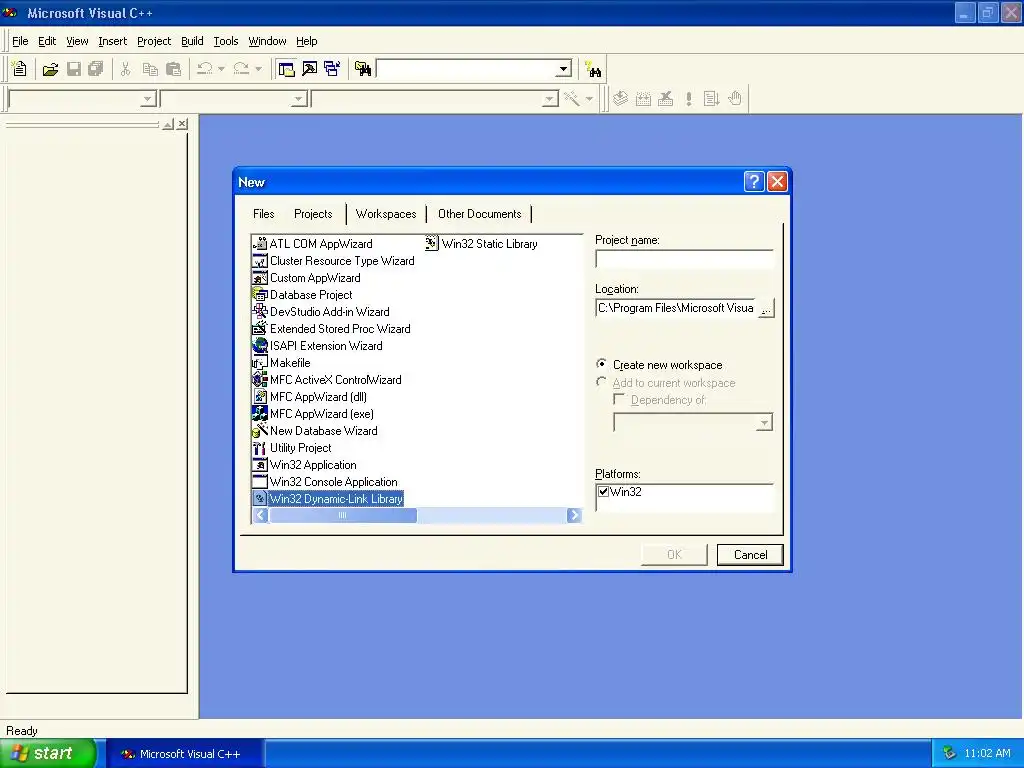Click the WizardBar action wand icon
Screen dimensions: 1024x768
pos(571,99)
